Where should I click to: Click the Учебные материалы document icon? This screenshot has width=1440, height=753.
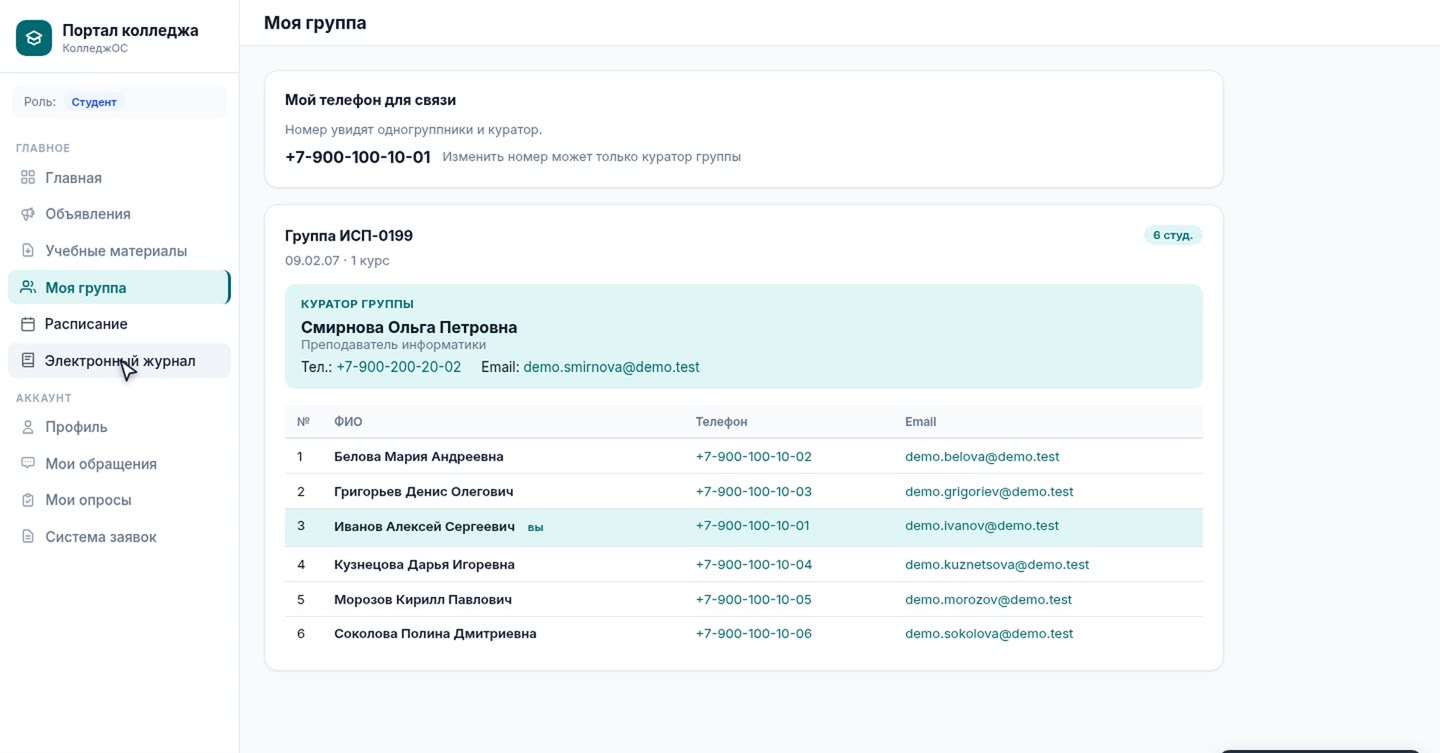[x=28, y=250]
